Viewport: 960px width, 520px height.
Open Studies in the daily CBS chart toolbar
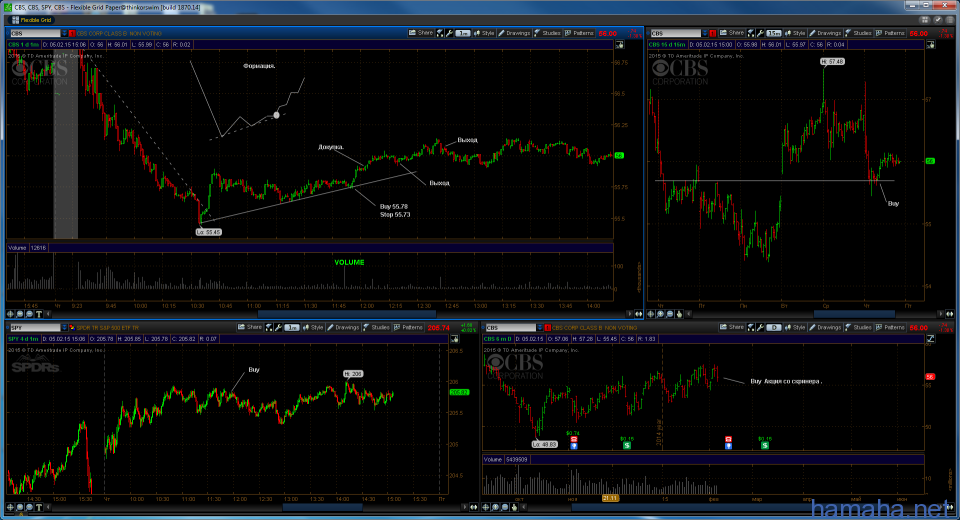click(858, 328)
